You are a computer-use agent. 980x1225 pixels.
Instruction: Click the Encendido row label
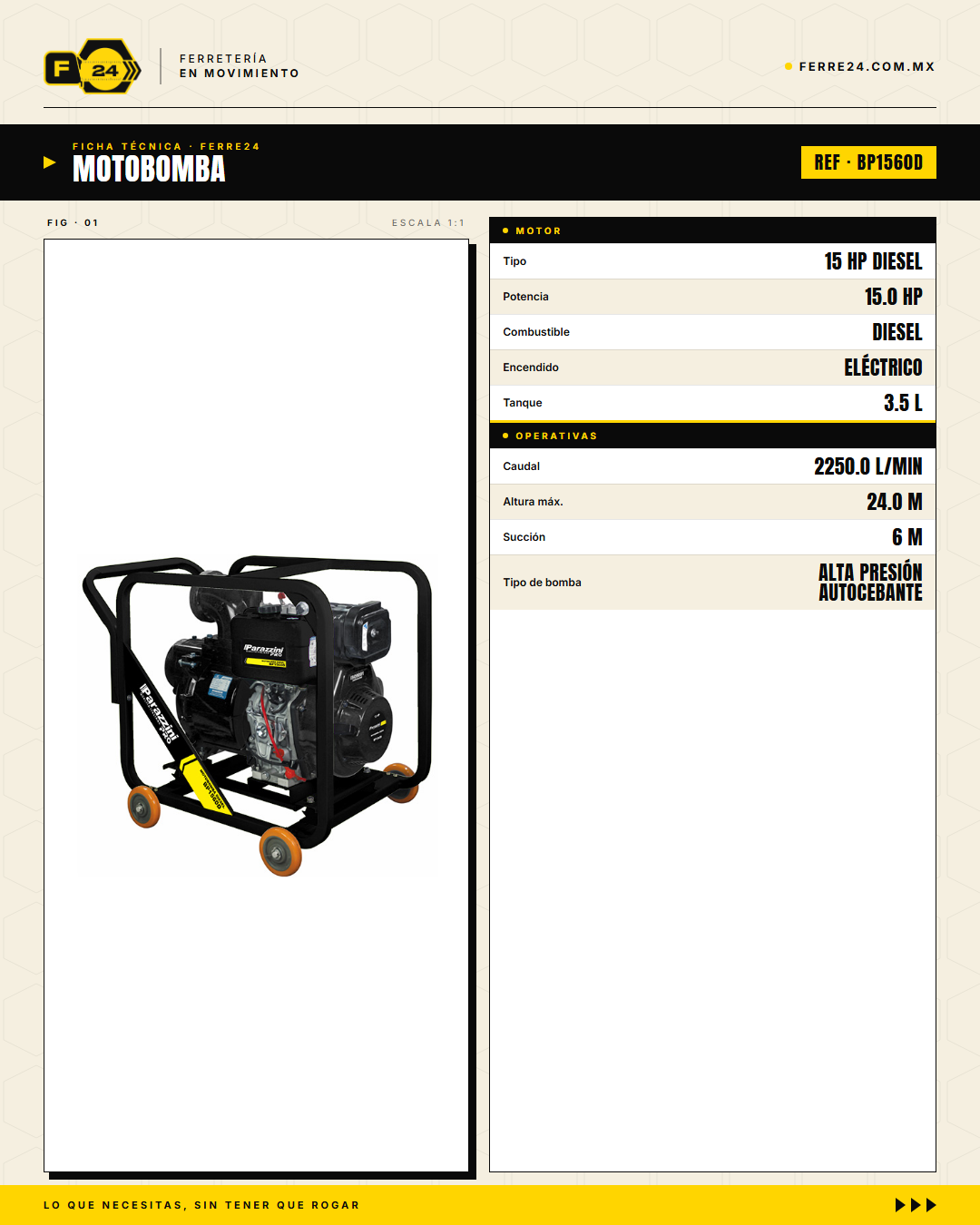(x=531, y=367)
